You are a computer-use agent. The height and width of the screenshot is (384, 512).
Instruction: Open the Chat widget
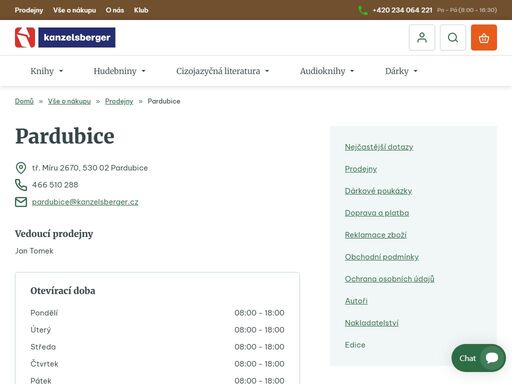[x=478, y=358]
